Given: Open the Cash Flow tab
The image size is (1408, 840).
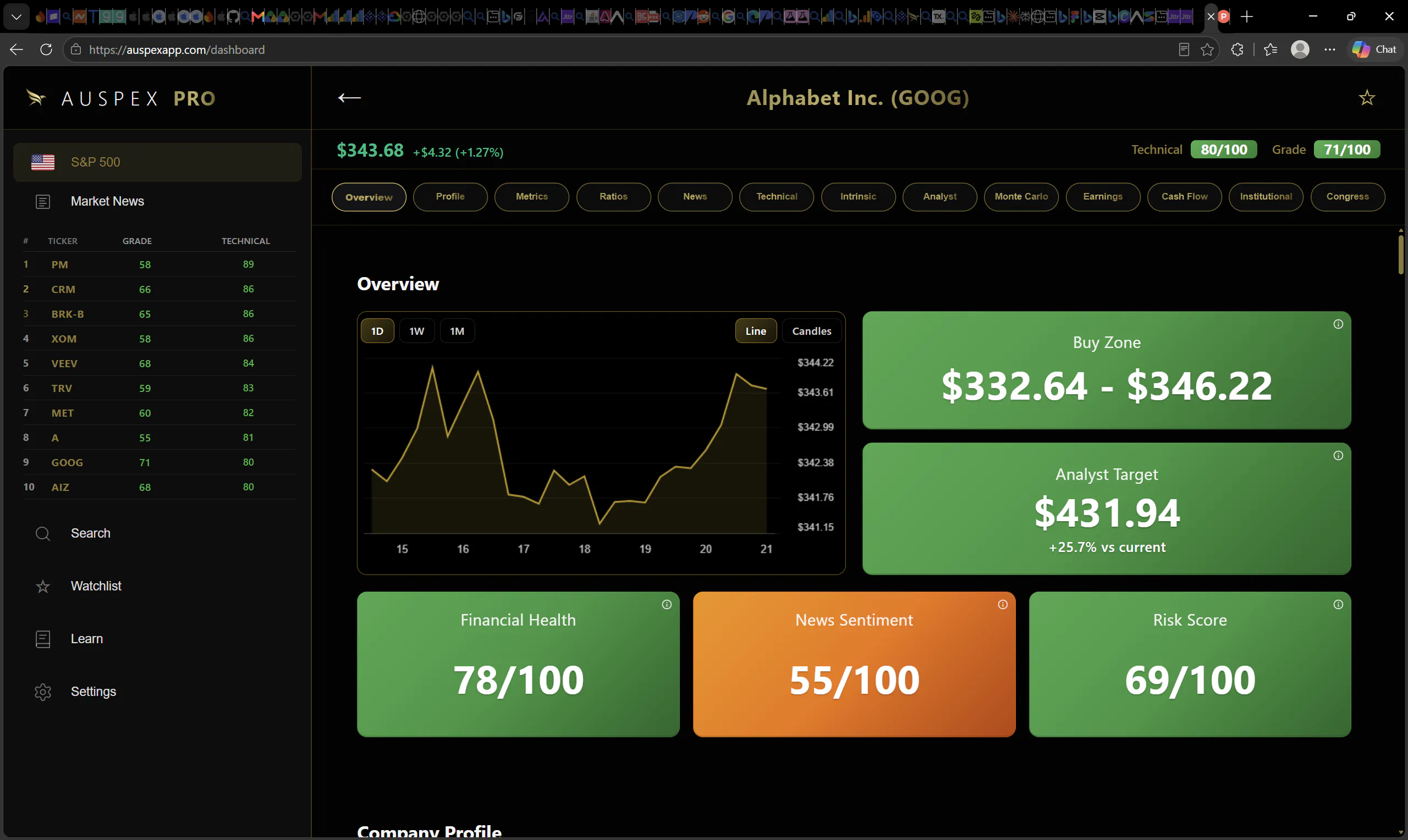Looking at the screenshot, I should pyautogui.click(x=1184, y=197).
